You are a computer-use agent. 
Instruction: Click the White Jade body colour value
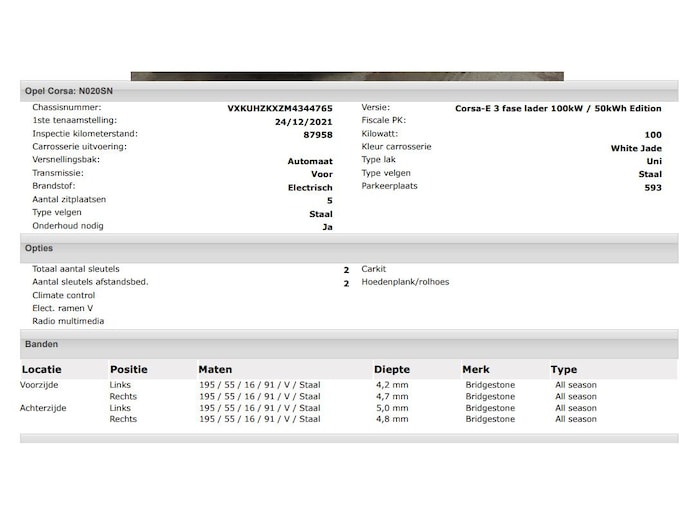click(x=636, y=148)
